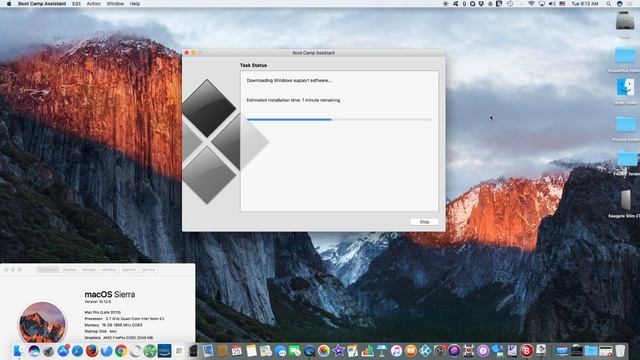Click the Task Status heading
This screenshot has width=640, height=360.
[253, 65]
